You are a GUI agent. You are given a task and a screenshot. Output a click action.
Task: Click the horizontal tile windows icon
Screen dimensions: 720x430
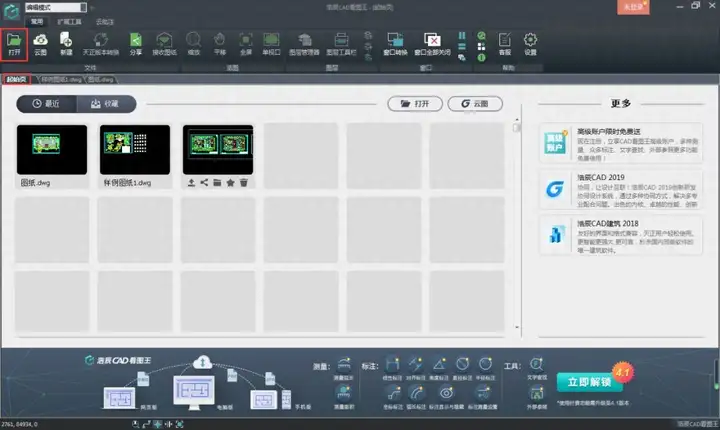462,46
